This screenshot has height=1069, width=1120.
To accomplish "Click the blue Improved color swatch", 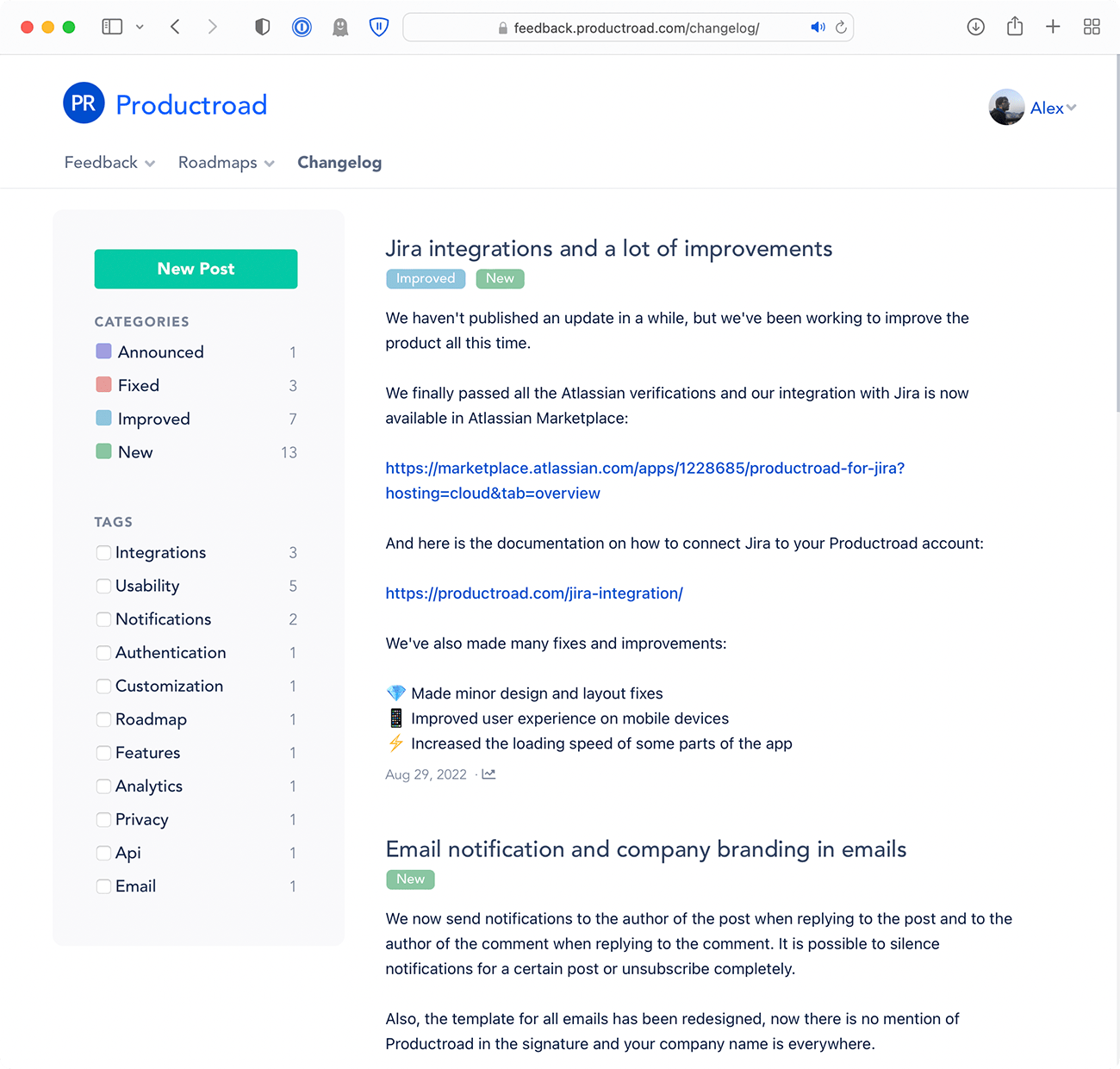I will (x=103, y=418).
